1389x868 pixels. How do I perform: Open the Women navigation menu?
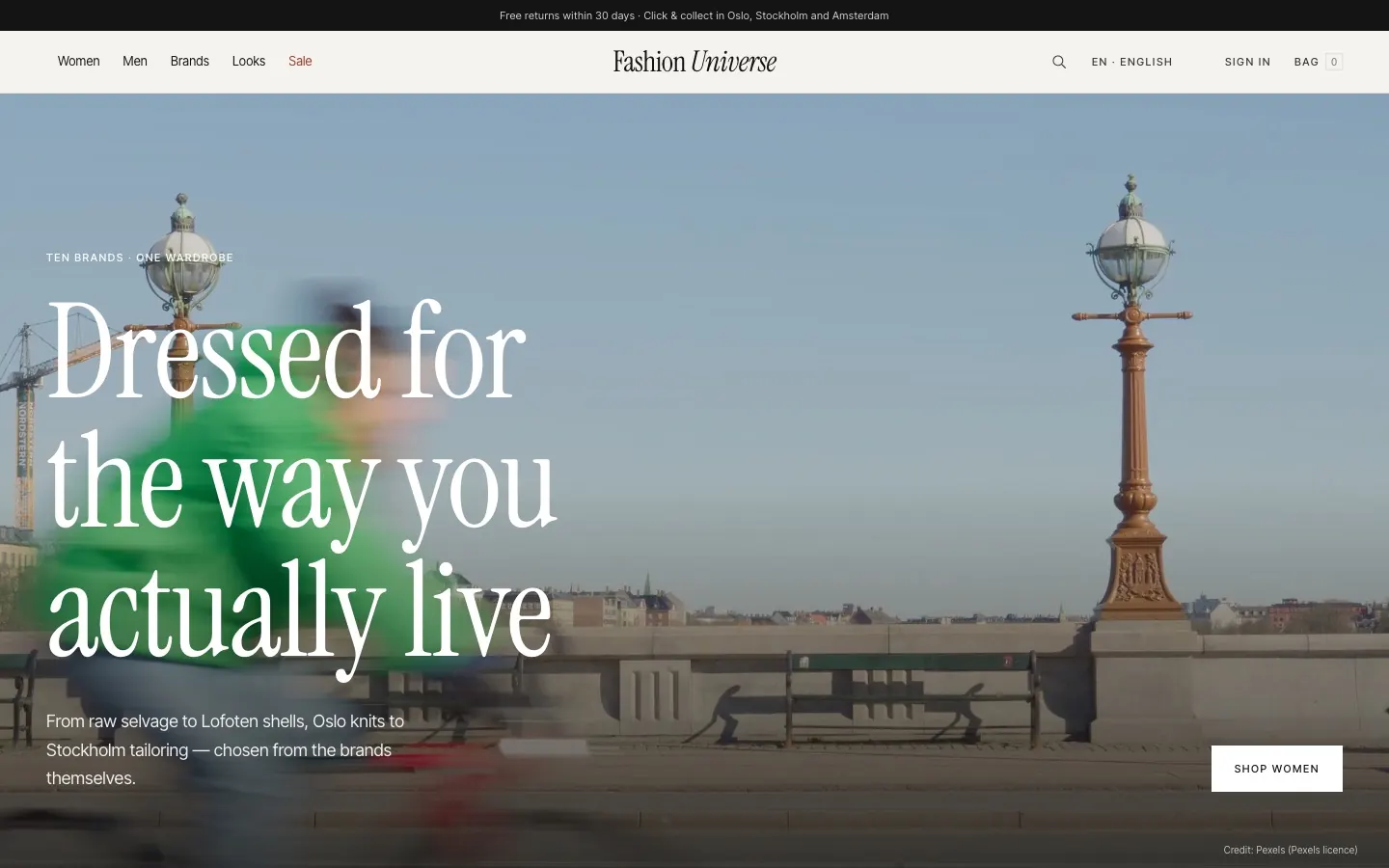(78, 61)
